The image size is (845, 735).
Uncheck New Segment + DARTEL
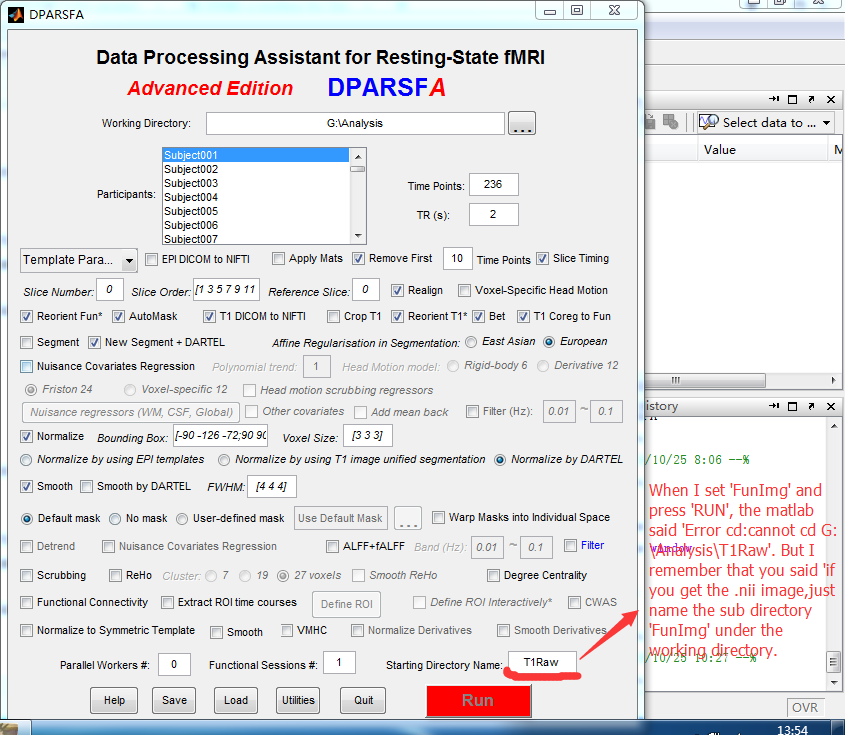94,342
